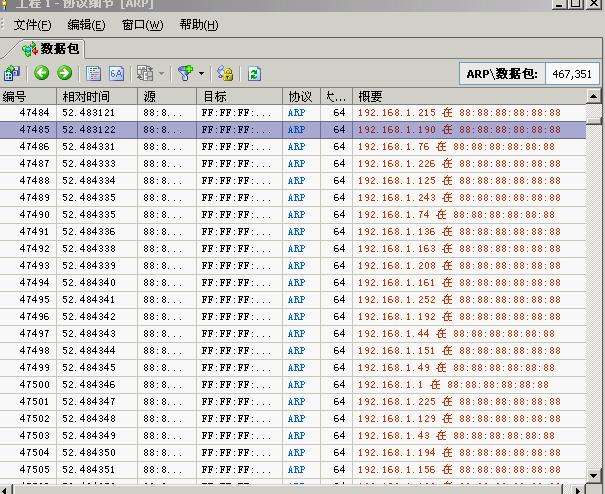Toggle the auto-scroll lock icon
Viewport: 605px width, 494px height.
(225, 73)
